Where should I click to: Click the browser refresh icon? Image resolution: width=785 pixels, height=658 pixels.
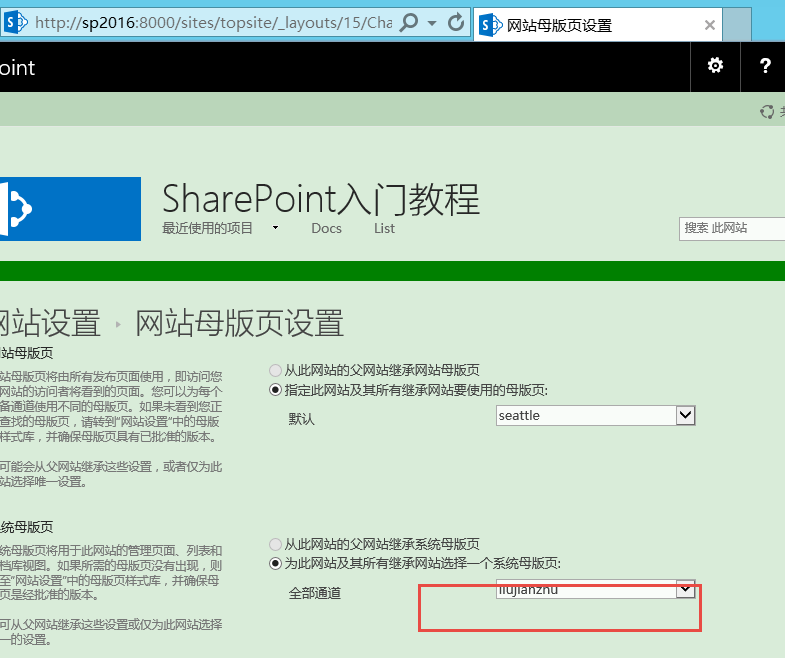pyautogui.click(x=456, y=23)
